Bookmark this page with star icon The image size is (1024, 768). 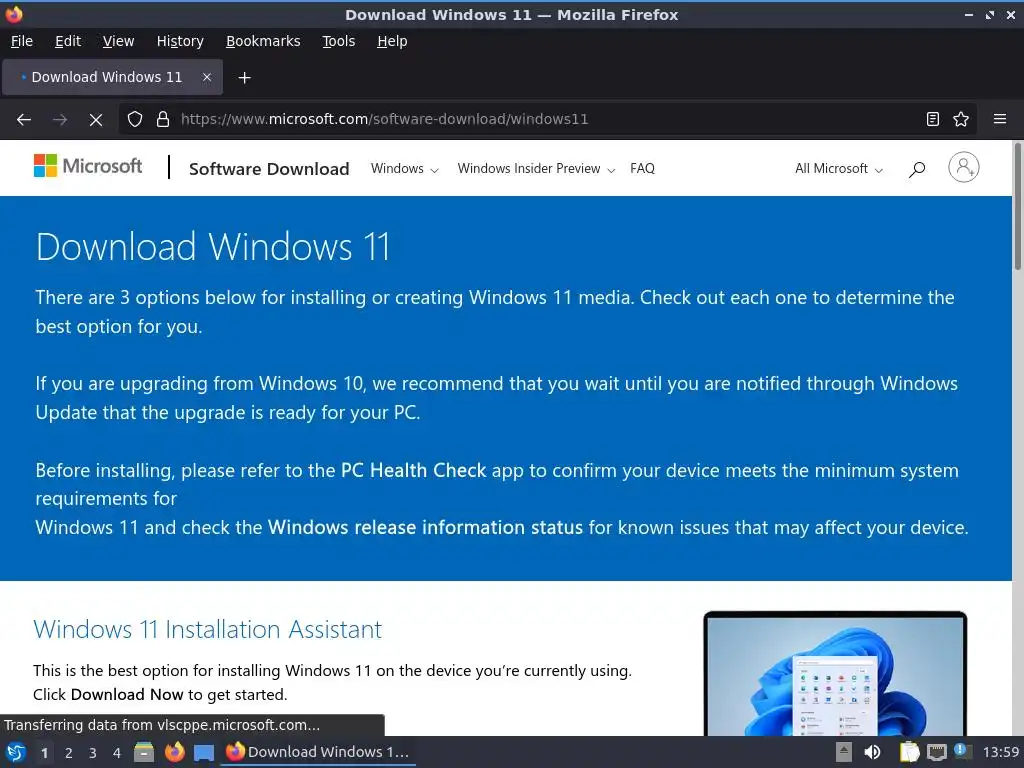pyautogui.click(x=961, y=119)
